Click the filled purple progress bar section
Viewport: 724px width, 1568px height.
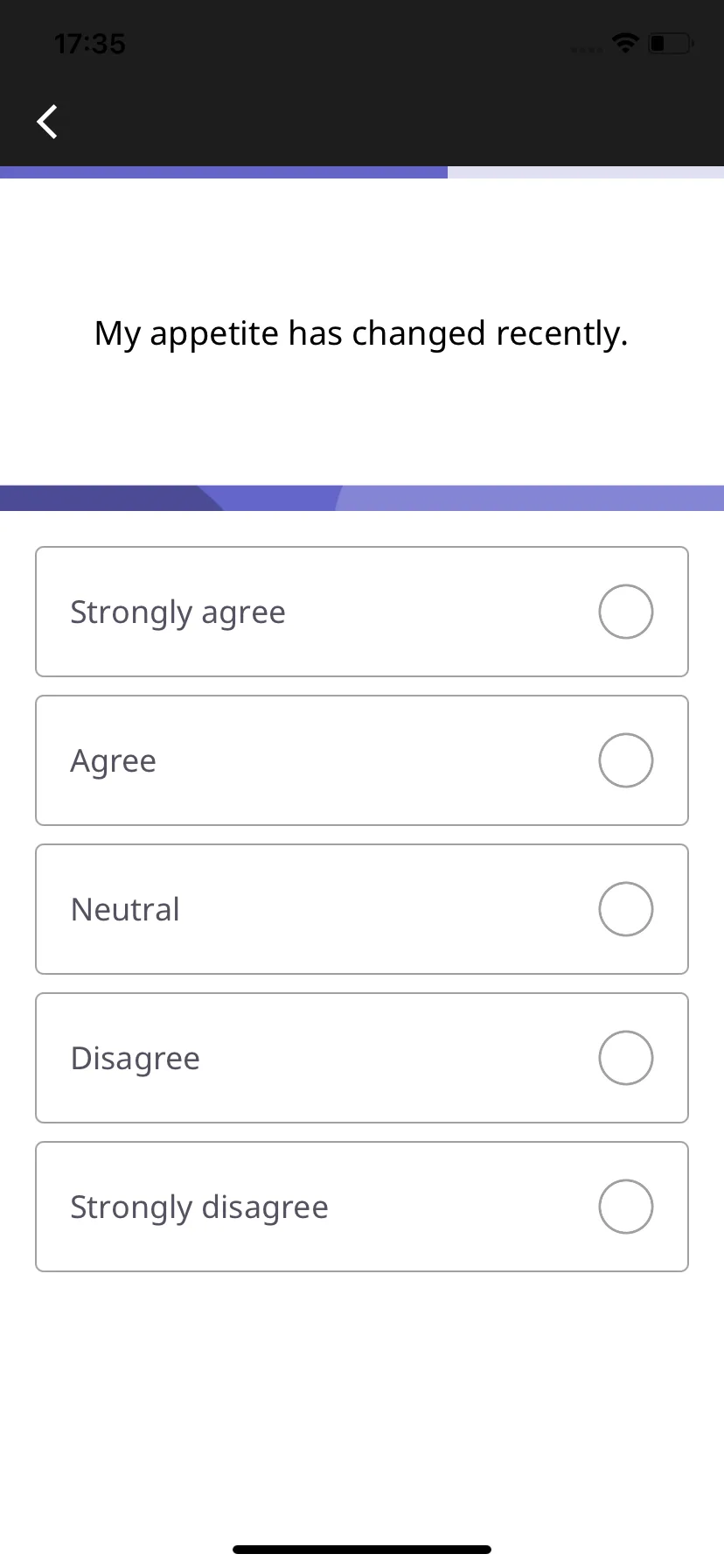tap(224, 172)
